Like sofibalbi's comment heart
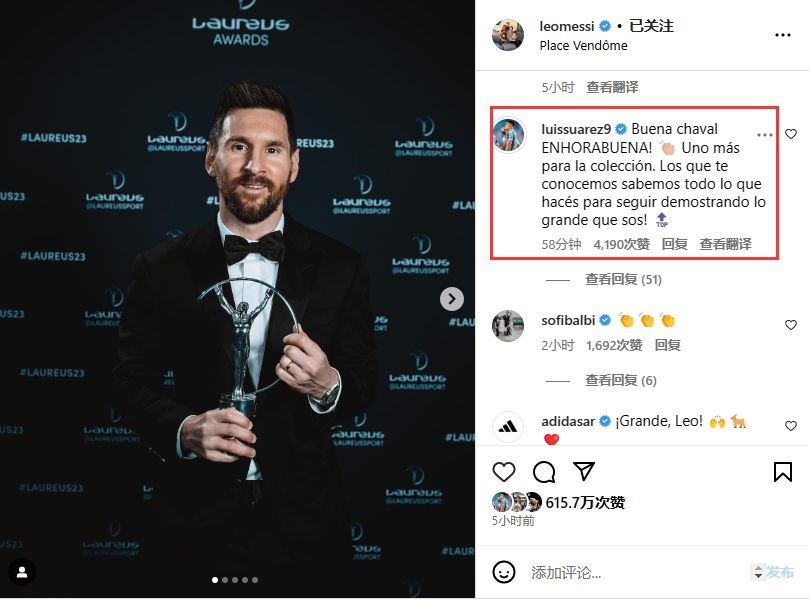This screenshot has width=809, height=600. [x=790, y=325]
